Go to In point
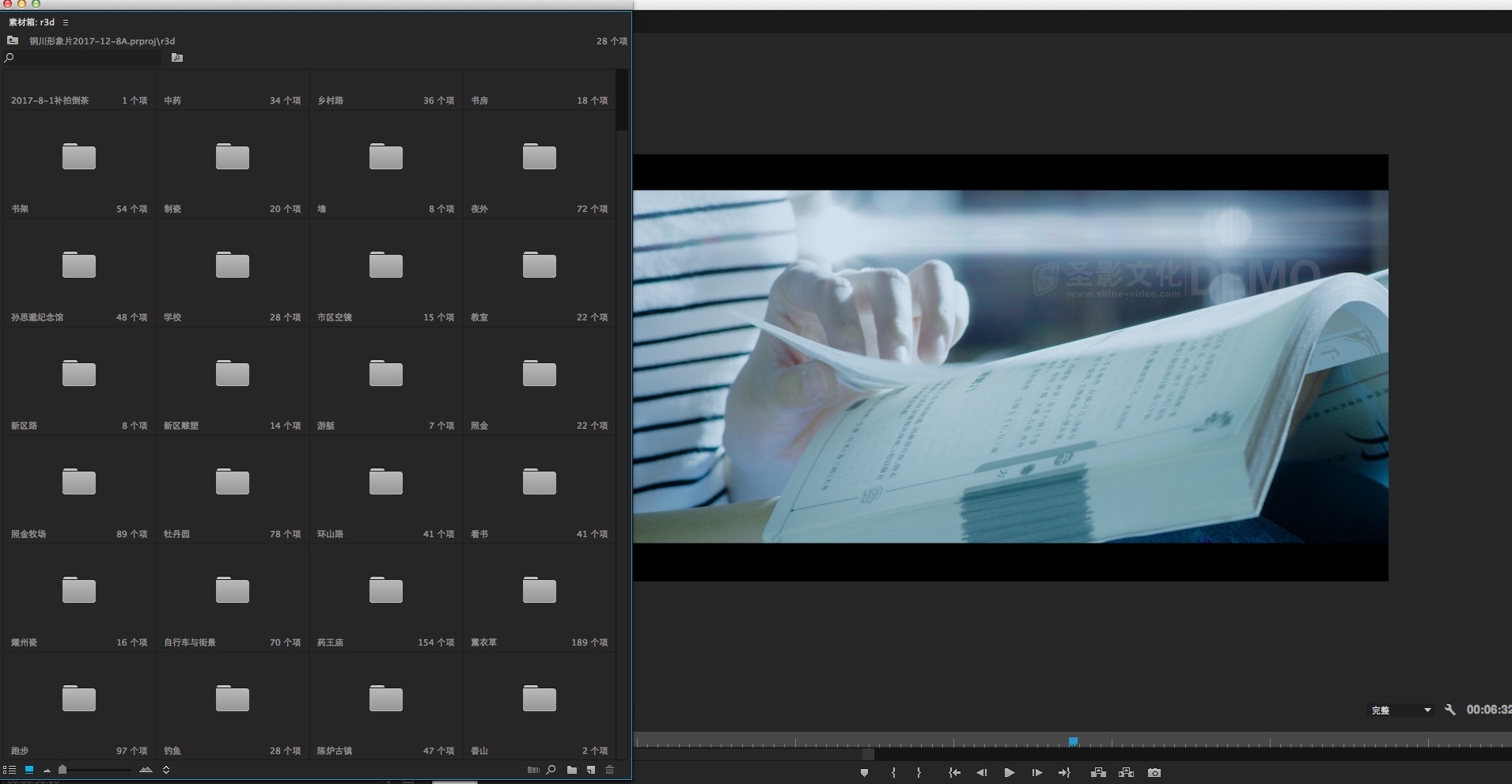The image size is (1512, 784). click(x=954, y=773)
